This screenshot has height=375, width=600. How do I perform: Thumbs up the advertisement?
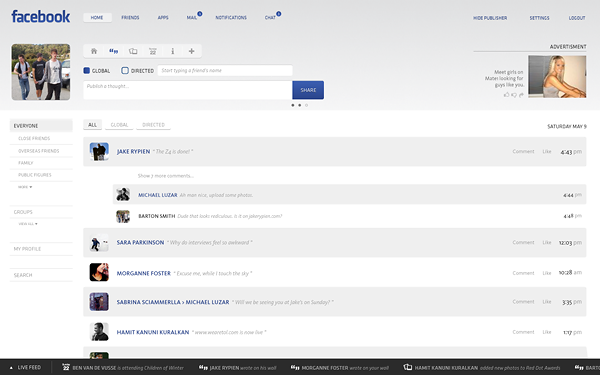(507, 95)
